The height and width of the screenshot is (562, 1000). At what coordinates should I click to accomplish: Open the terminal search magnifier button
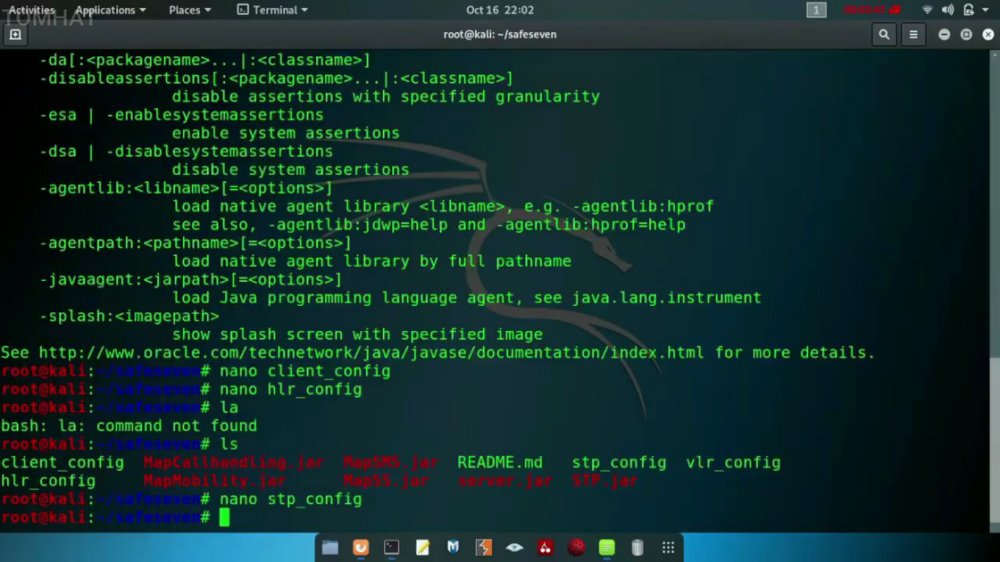[883, 34]
